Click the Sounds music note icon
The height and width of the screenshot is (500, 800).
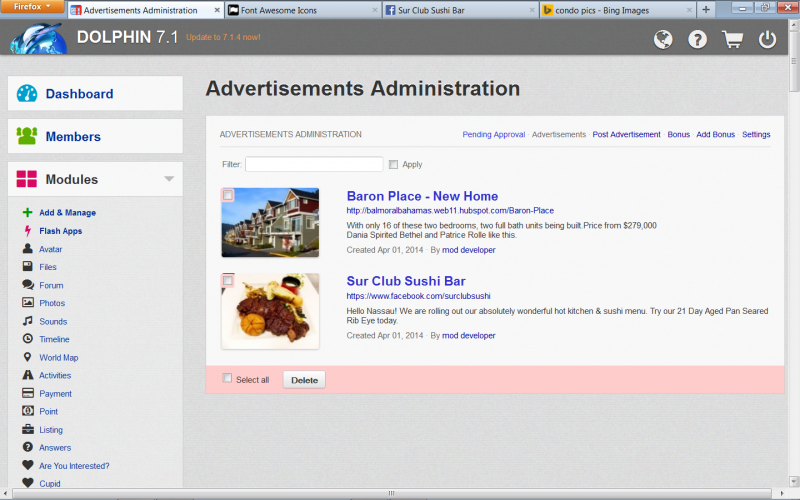coord(28,321)
